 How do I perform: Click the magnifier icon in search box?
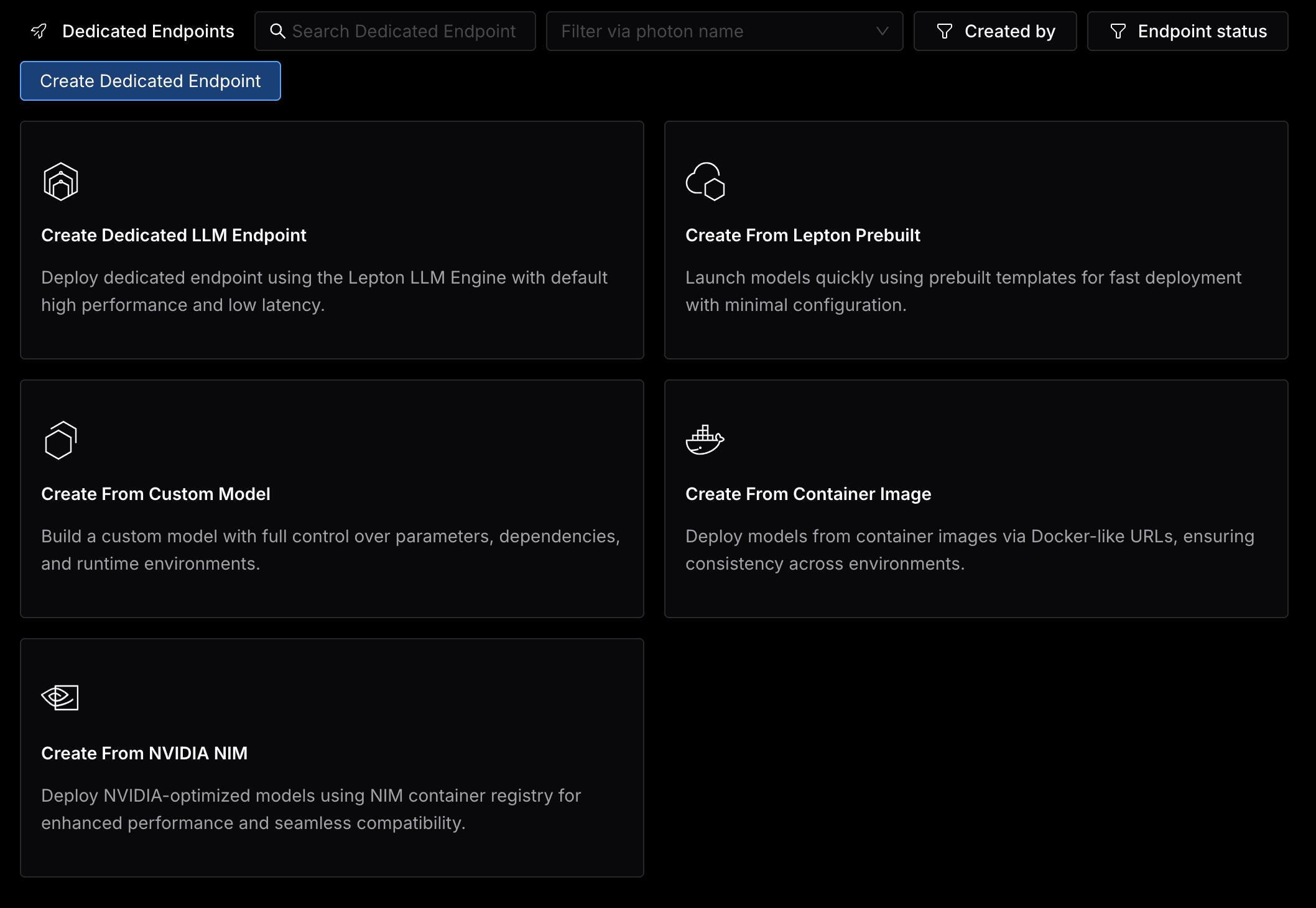click(278, 31)
